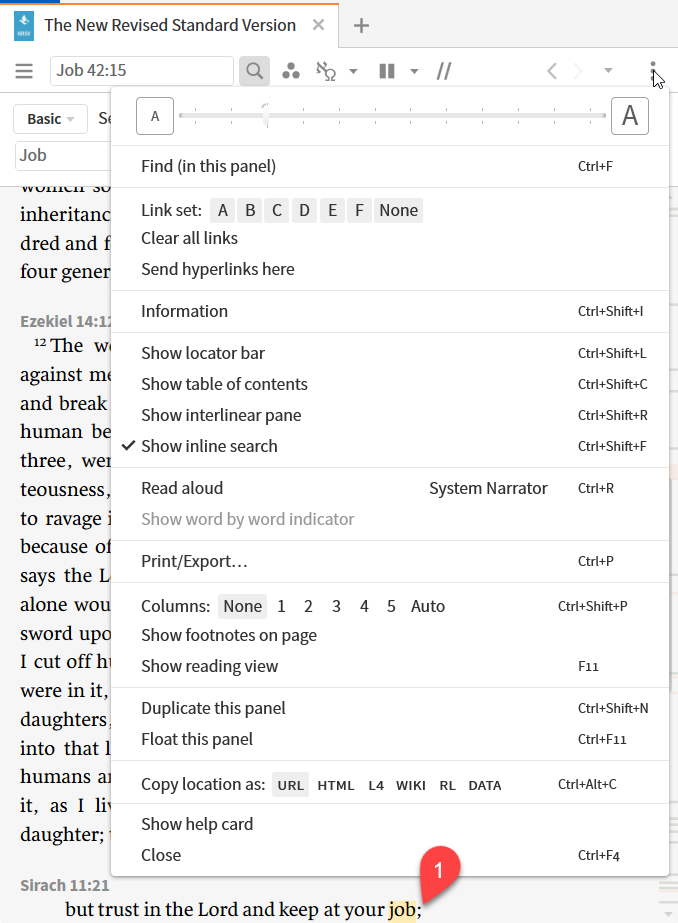Select Duplicate this panel
This screenshot has width=678, height=923.
coord(390,708)
